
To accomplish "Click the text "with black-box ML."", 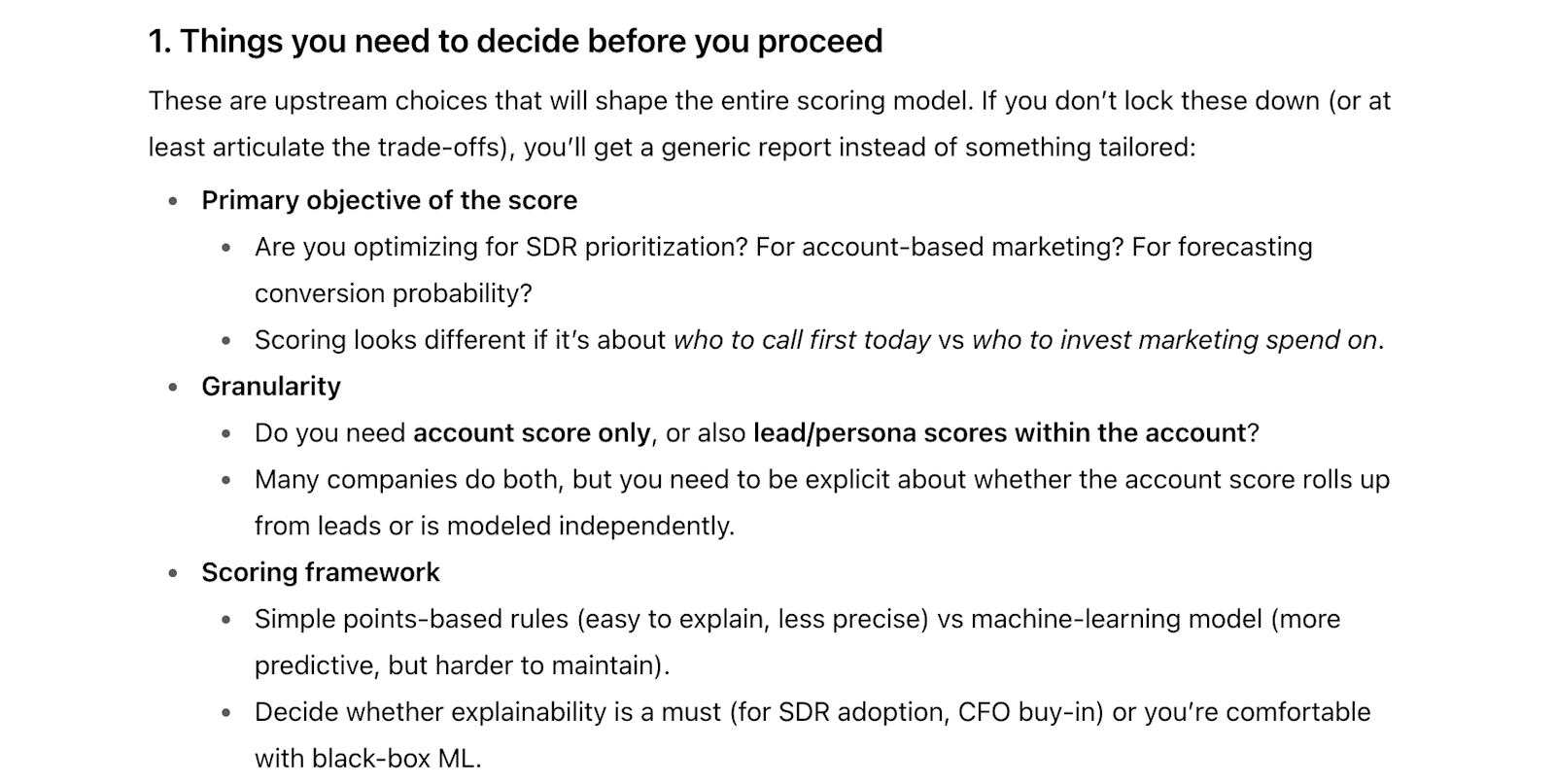I will 367,759.
